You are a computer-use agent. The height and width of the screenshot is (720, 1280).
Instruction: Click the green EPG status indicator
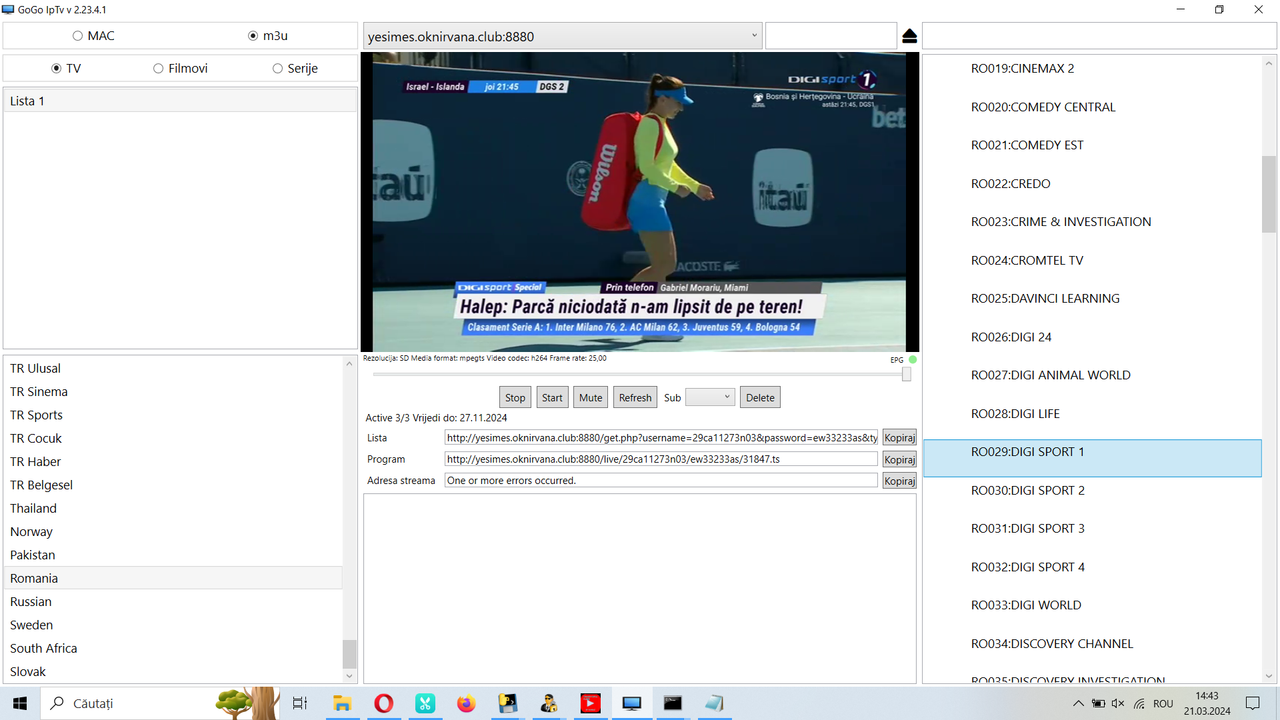tap(913, 360)
